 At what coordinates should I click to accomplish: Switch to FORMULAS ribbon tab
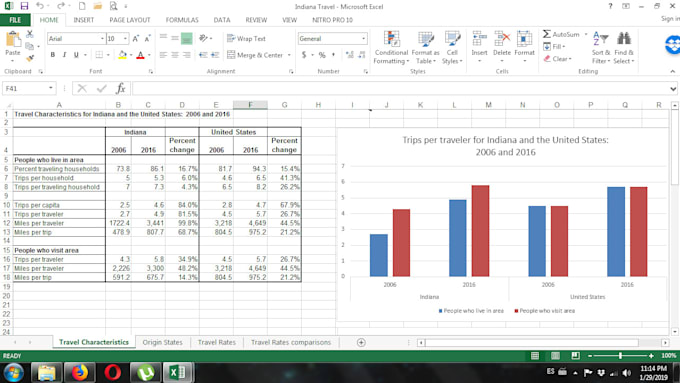(x=182, y=20)
